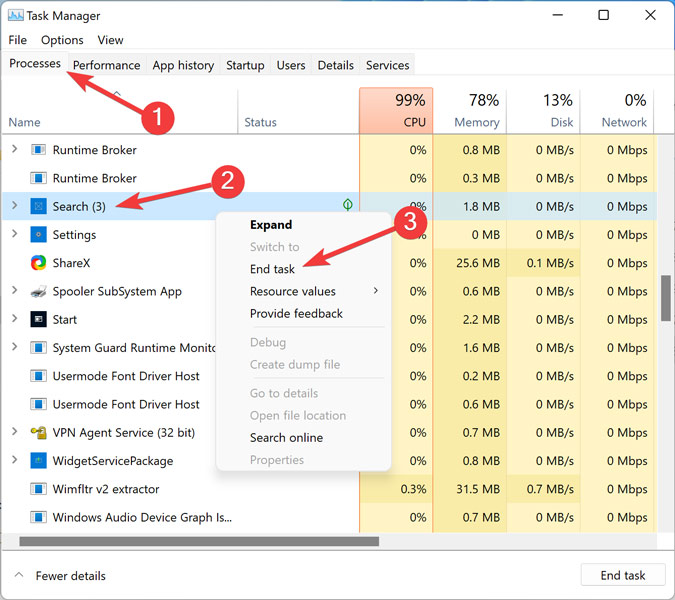Click the End task button at bottom
Screen dimensions: 675x600
(x=622, y=575)
